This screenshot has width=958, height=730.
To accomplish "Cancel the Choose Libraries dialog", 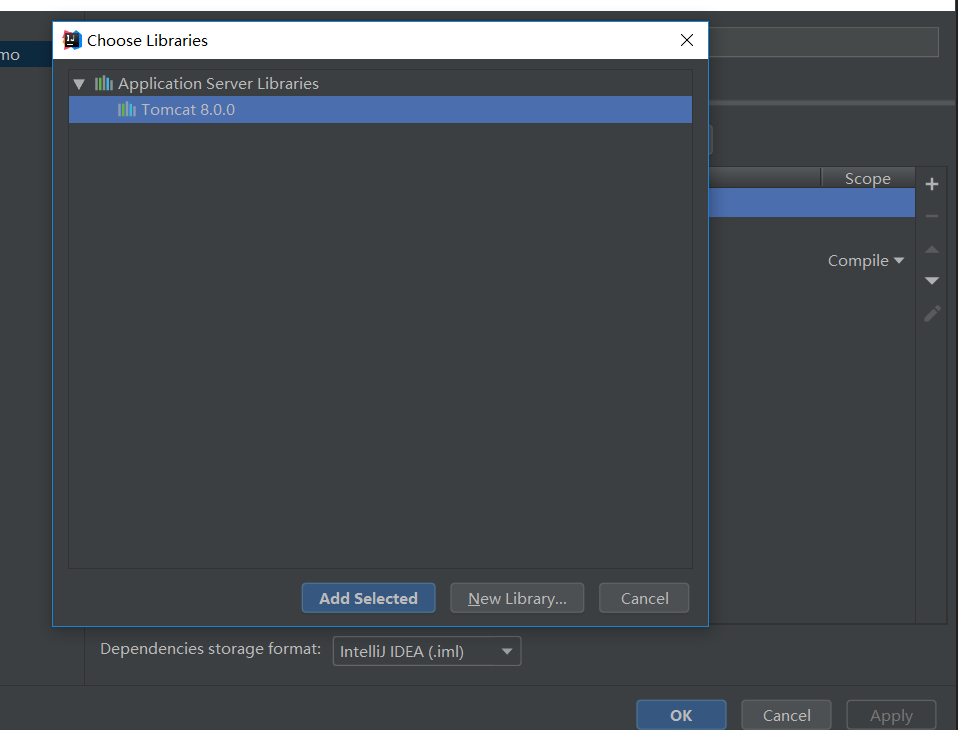I will (644, 598).
